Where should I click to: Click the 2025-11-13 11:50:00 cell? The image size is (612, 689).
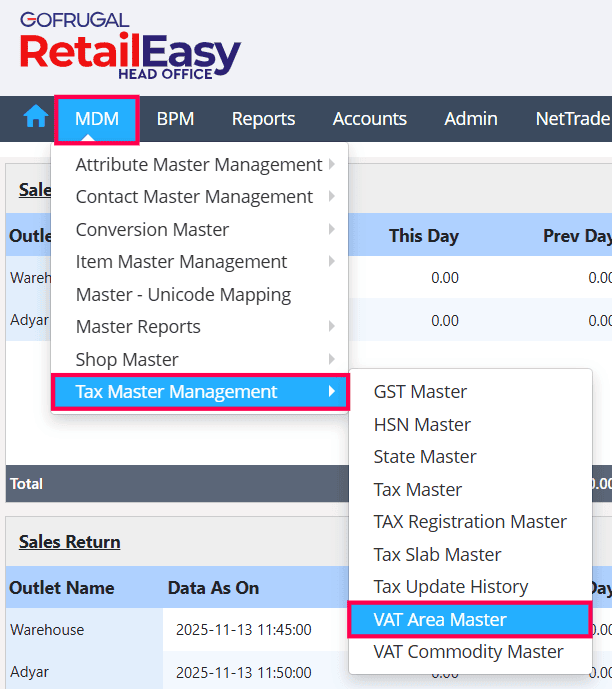coord(244,672)
